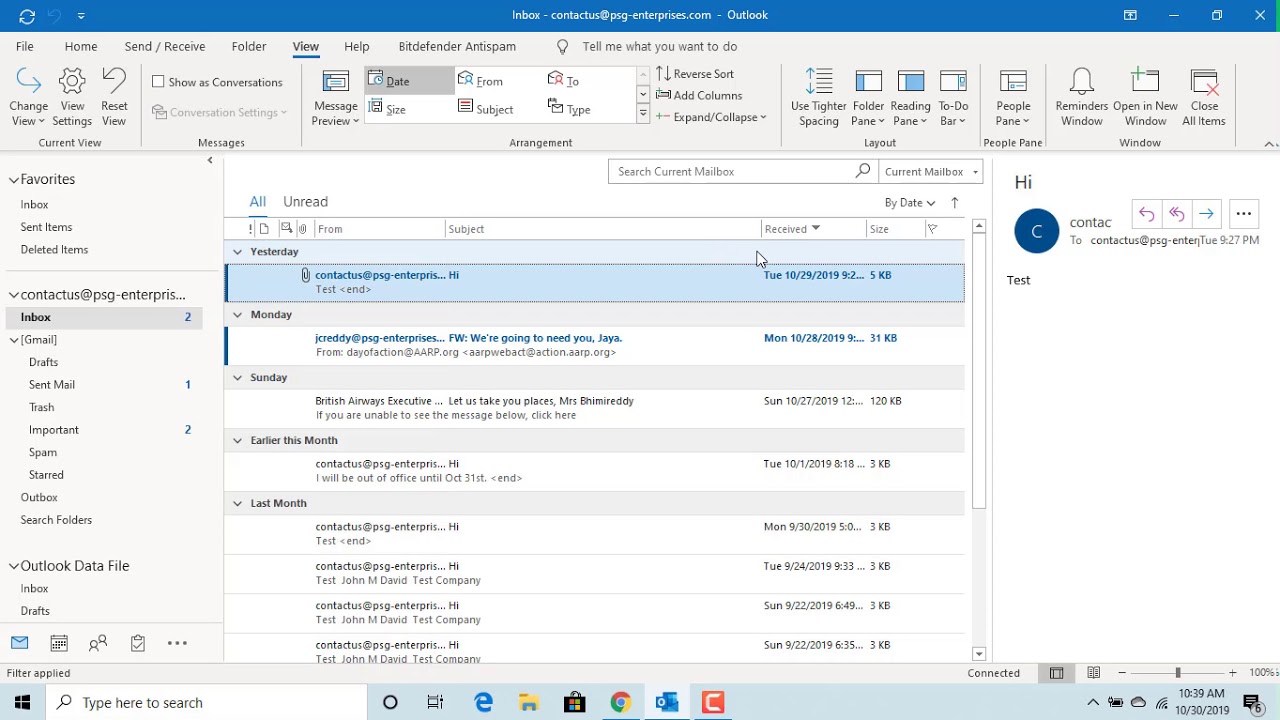Collapse the Yesterday message group

pyautogui.click(x=237, y=252)
